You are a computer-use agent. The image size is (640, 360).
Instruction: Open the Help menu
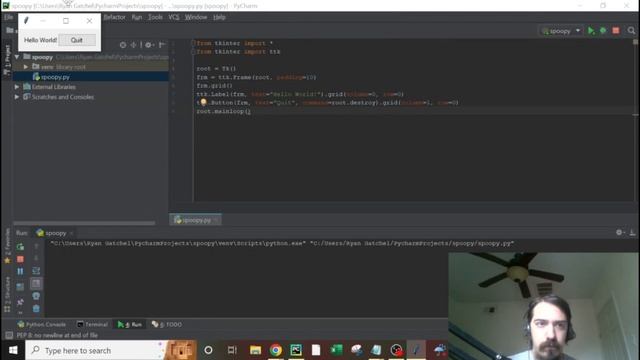coord(219,17)
